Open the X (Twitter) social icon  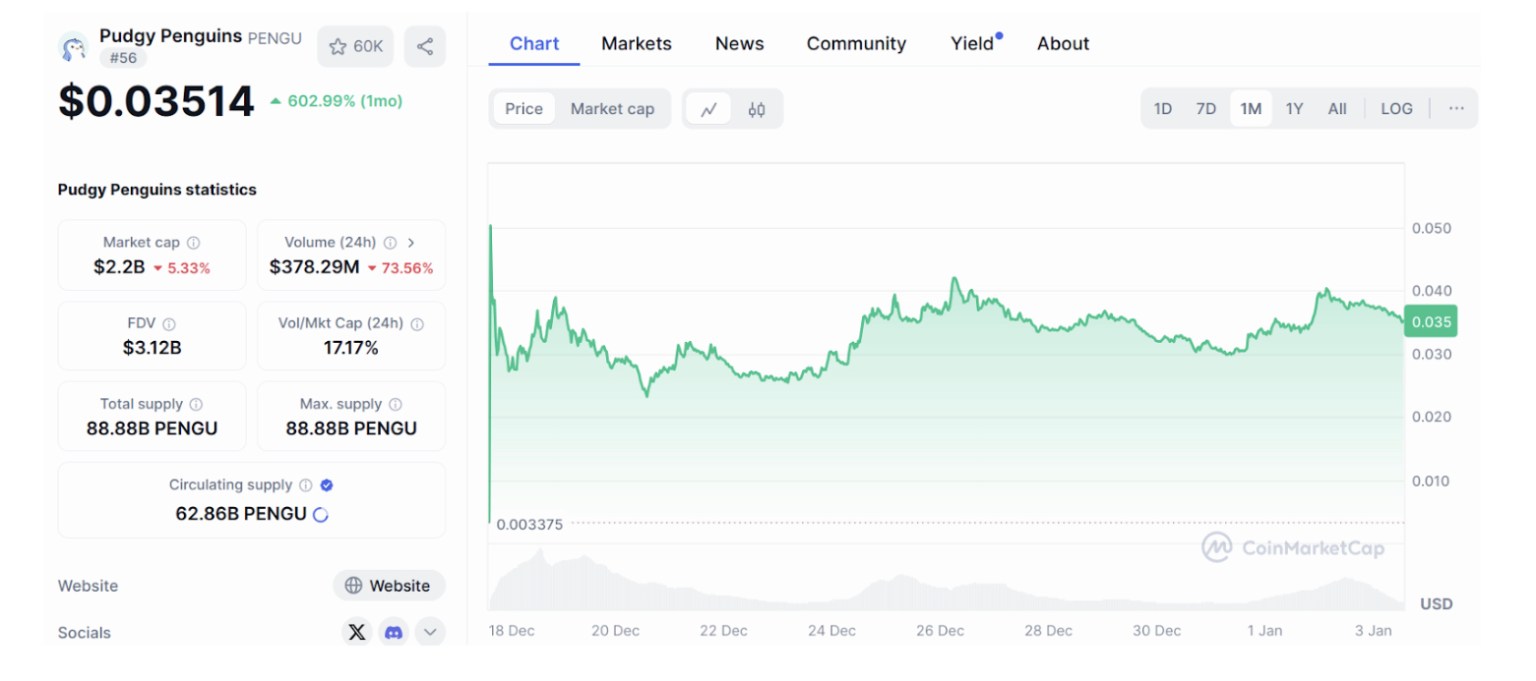coord(357,632)
